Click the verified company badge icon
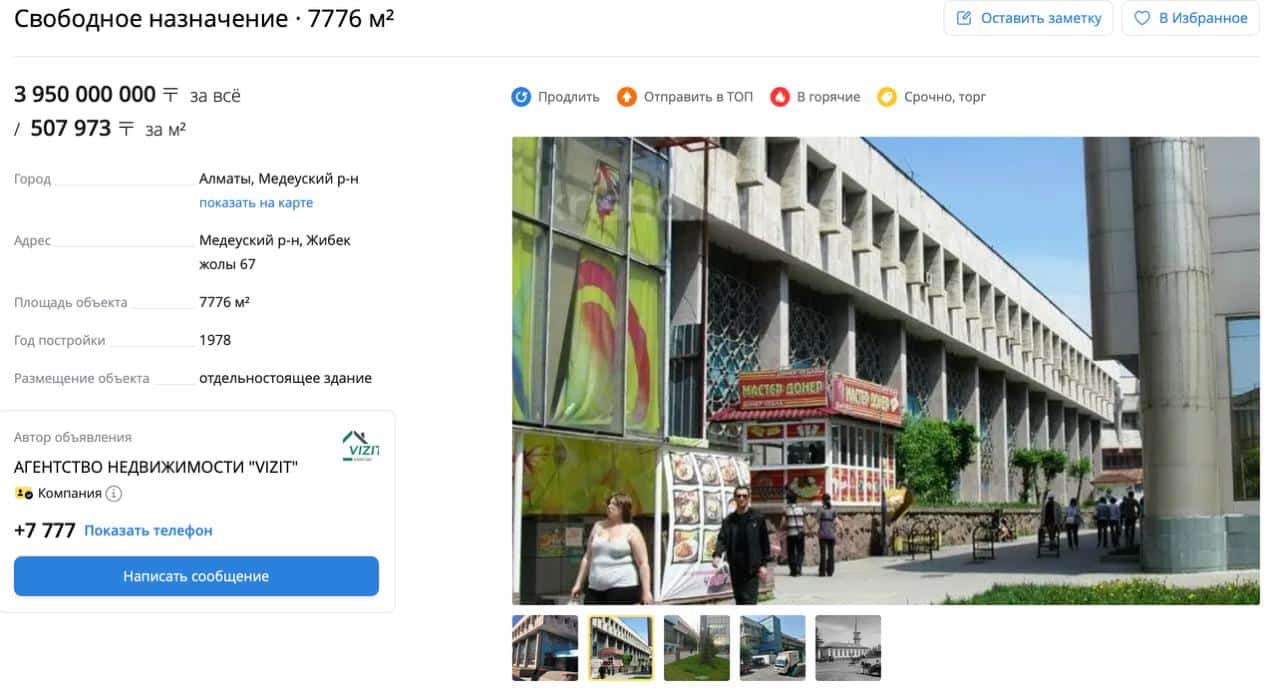 (x=24, y=494)
